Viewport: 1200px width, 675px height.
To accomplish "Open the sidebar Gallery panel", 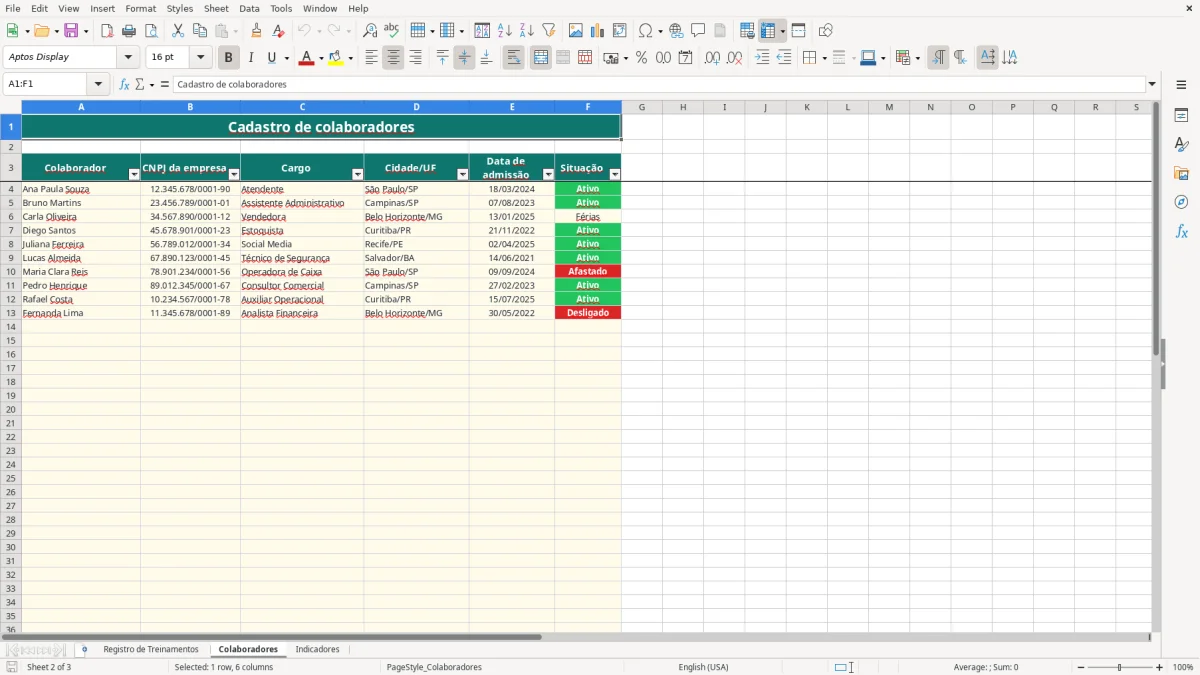I will [1181, 173].
